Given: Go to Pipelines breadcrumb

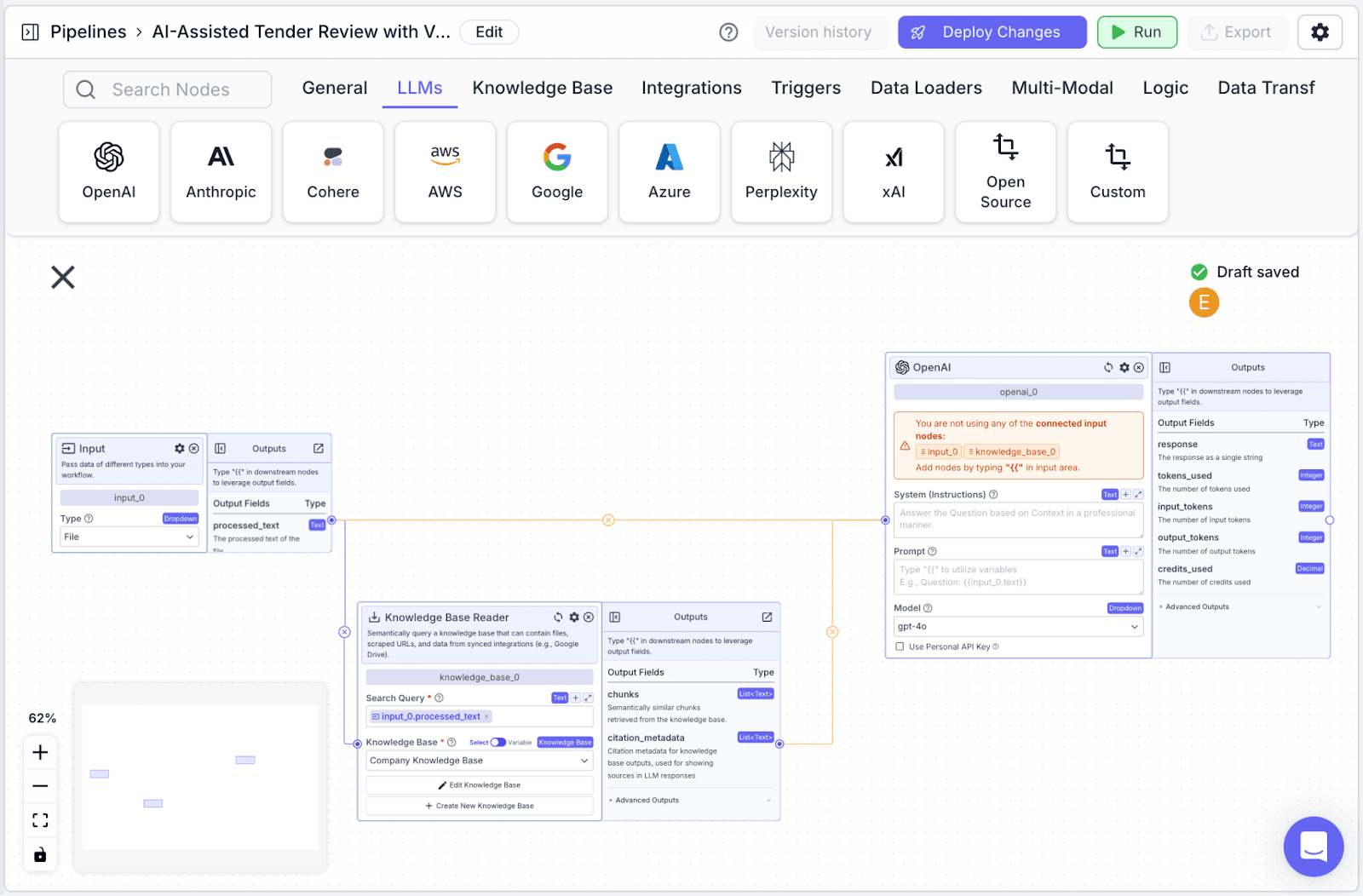Looking at the screenshot, I should point(88,32).
